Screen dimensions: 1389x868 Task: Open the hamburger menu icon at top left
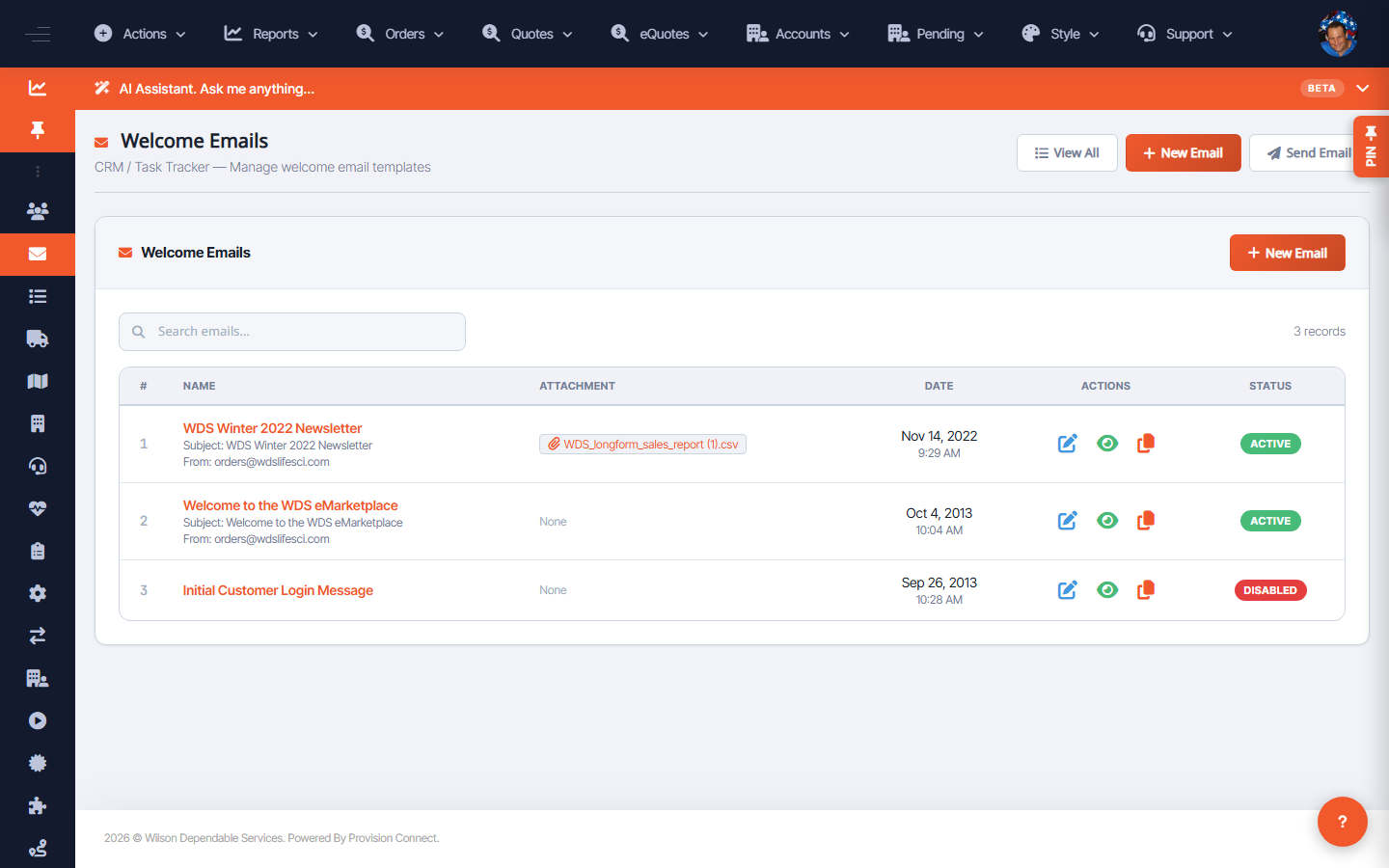[x=38, y=34]
